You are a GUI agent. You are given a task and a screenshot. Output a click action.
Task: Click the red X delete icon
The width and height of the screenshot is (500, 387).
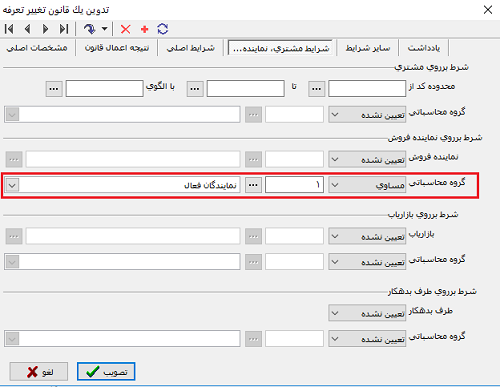coord(126,29)
